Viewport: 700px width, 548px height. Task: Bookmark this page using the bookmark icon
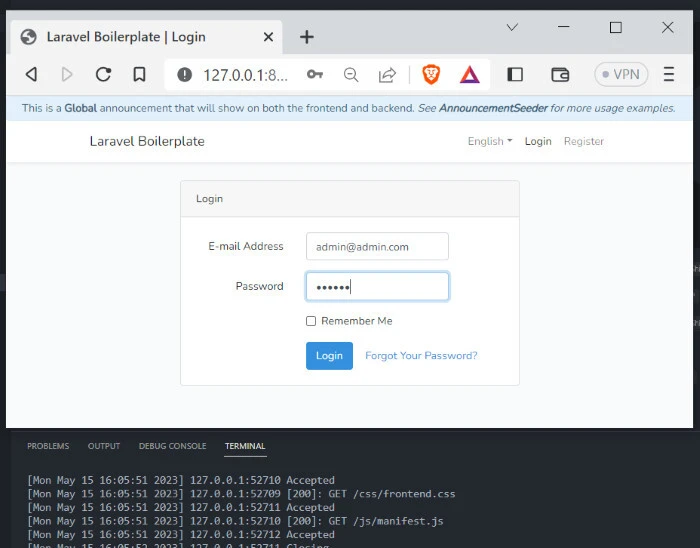pyautogui.click(x=139, y=74)
